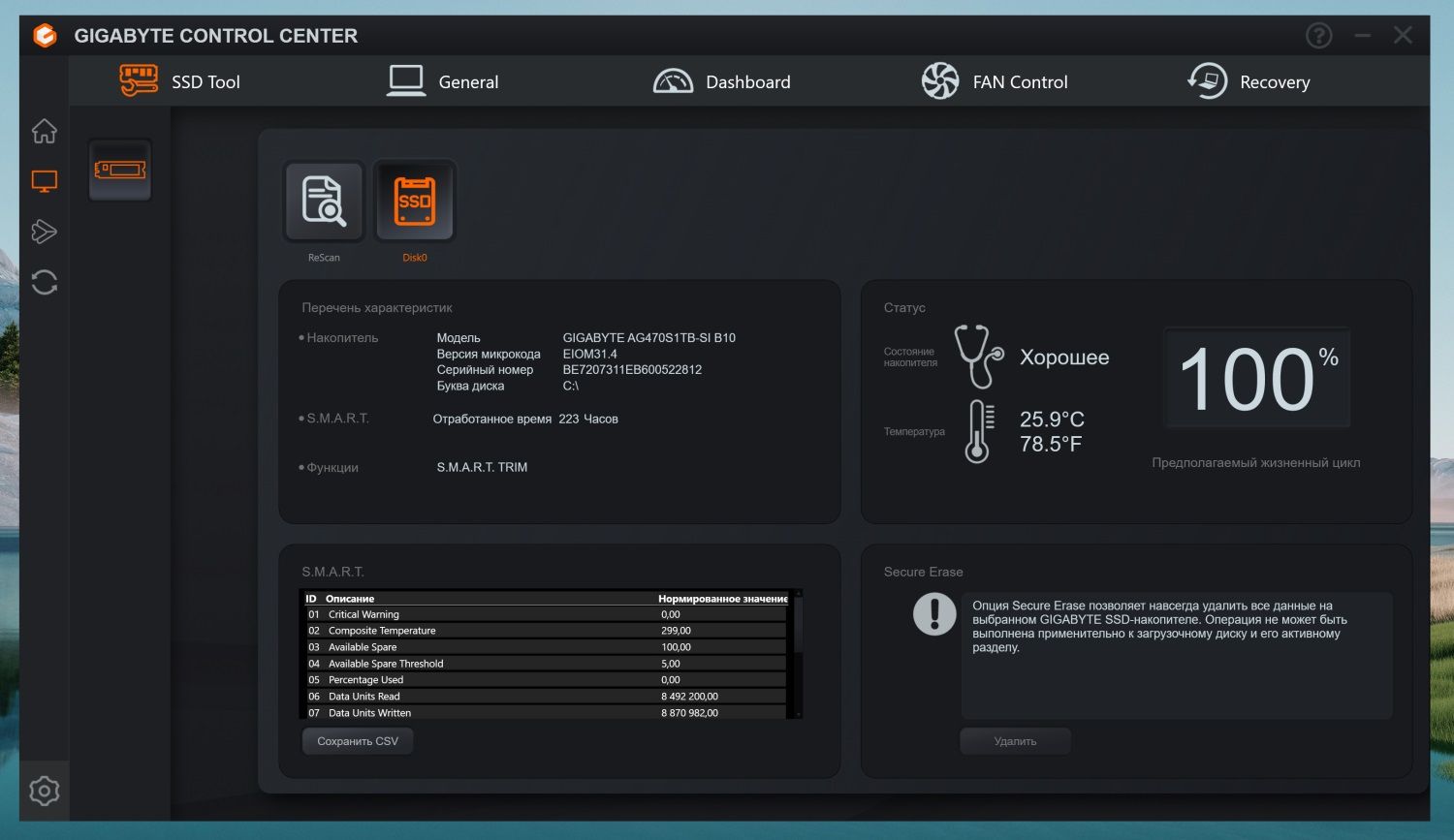This screenshot has height=840, width=1454.
Task: Go to Home in the sidebar
Action: click(x=45, y=131)
